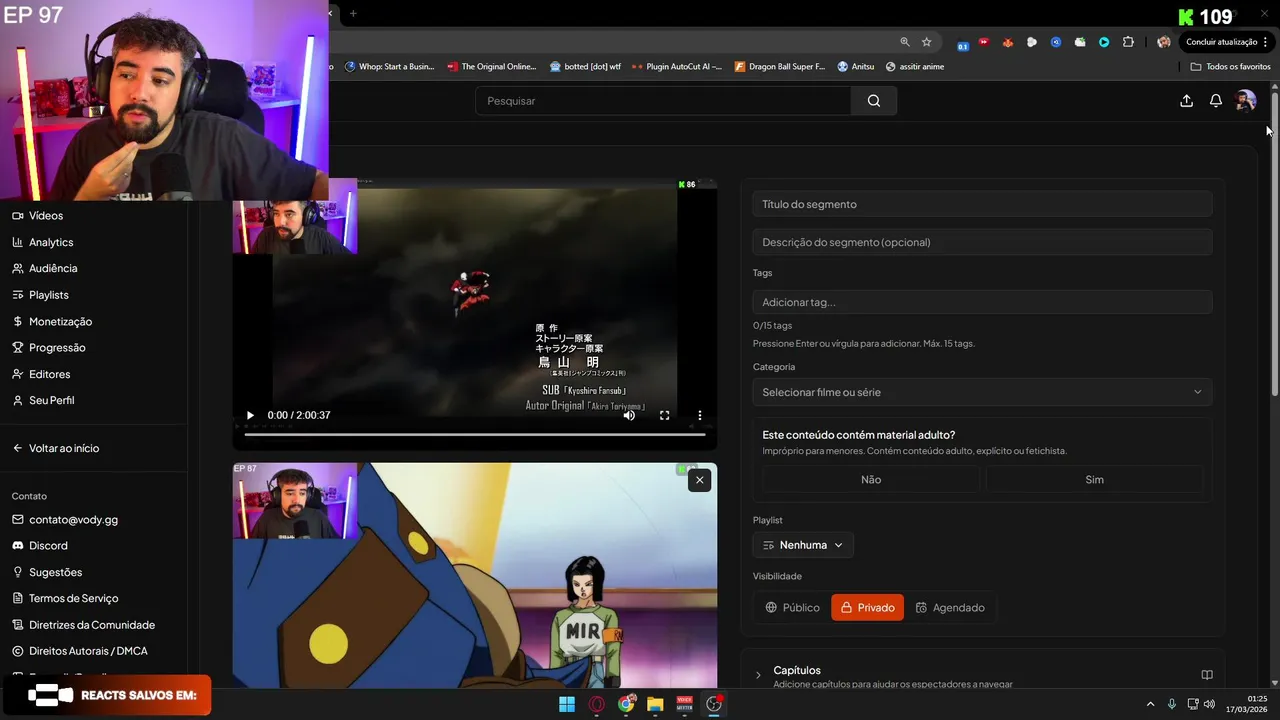Focus the Descrição do segmento field
Image resolution: width=1280 pixels, height=720 pixels.
[x=982, y=242]
